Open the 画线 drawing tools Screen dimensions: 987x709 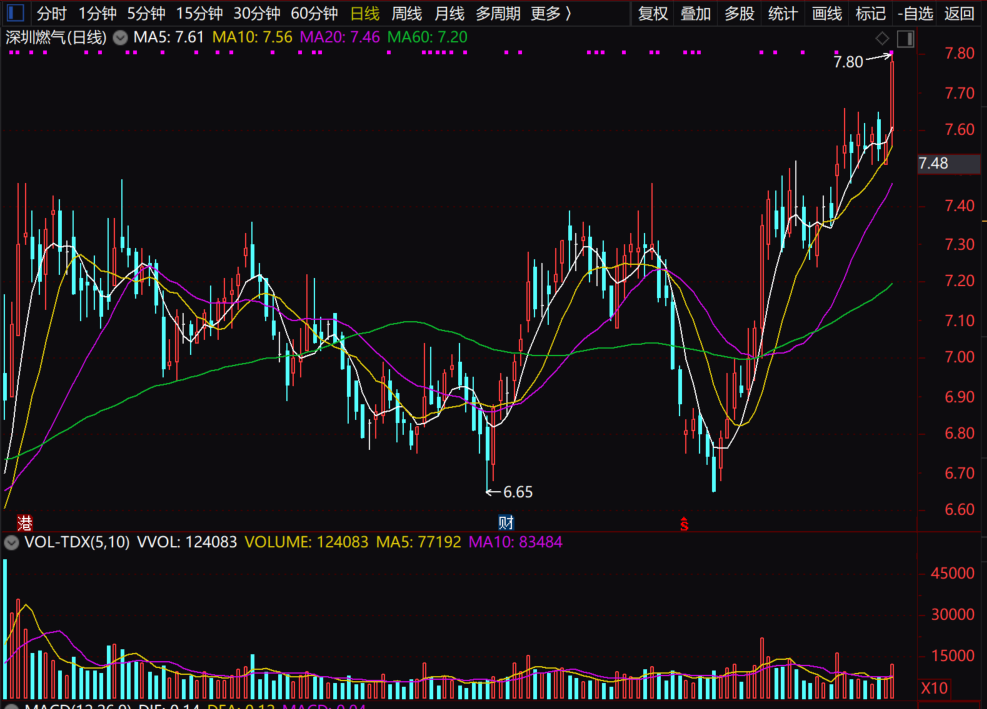(x=827, y=13)
